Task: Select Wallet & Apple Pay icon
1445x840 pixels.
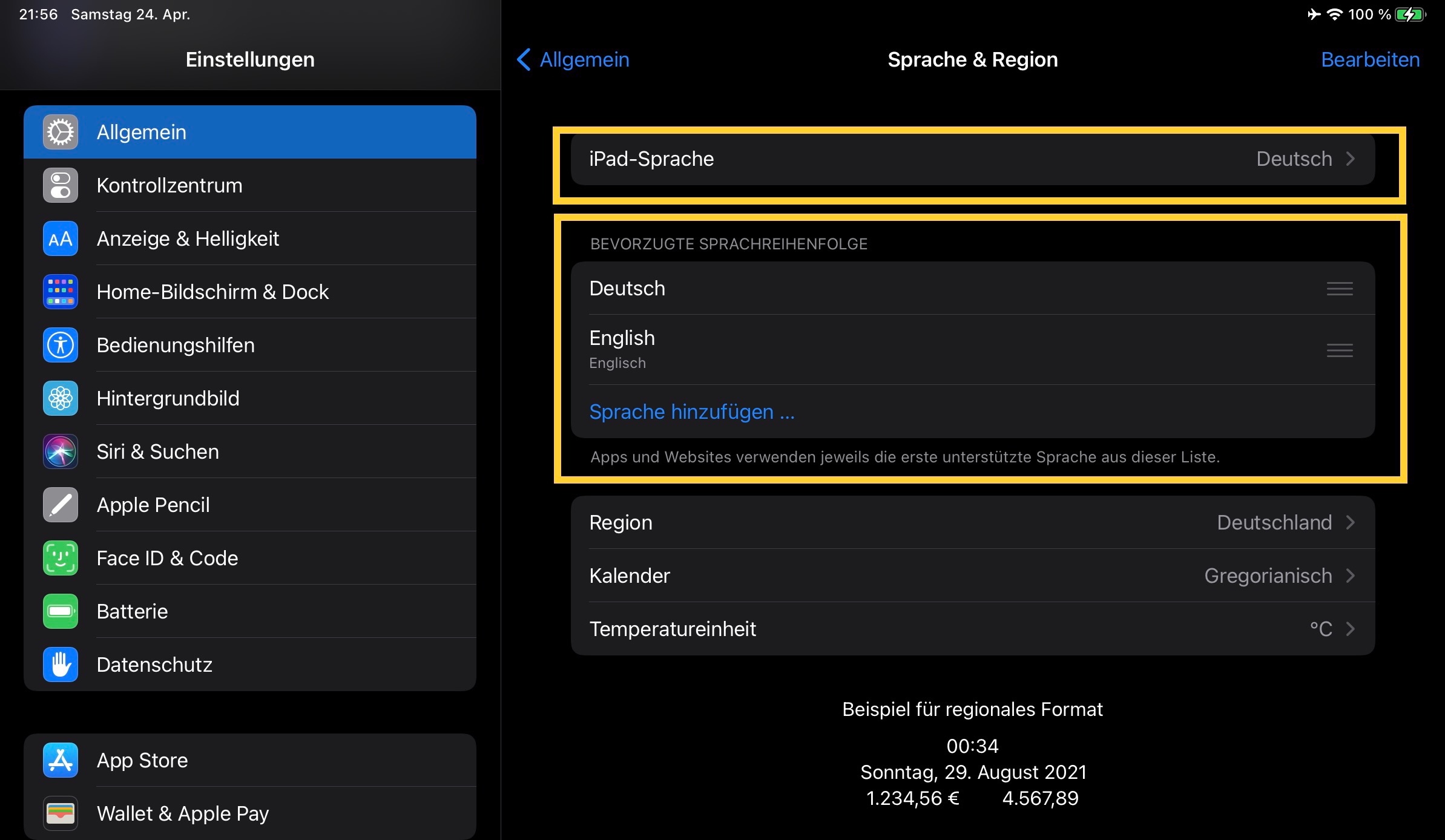Action: [x=61, y=813]
